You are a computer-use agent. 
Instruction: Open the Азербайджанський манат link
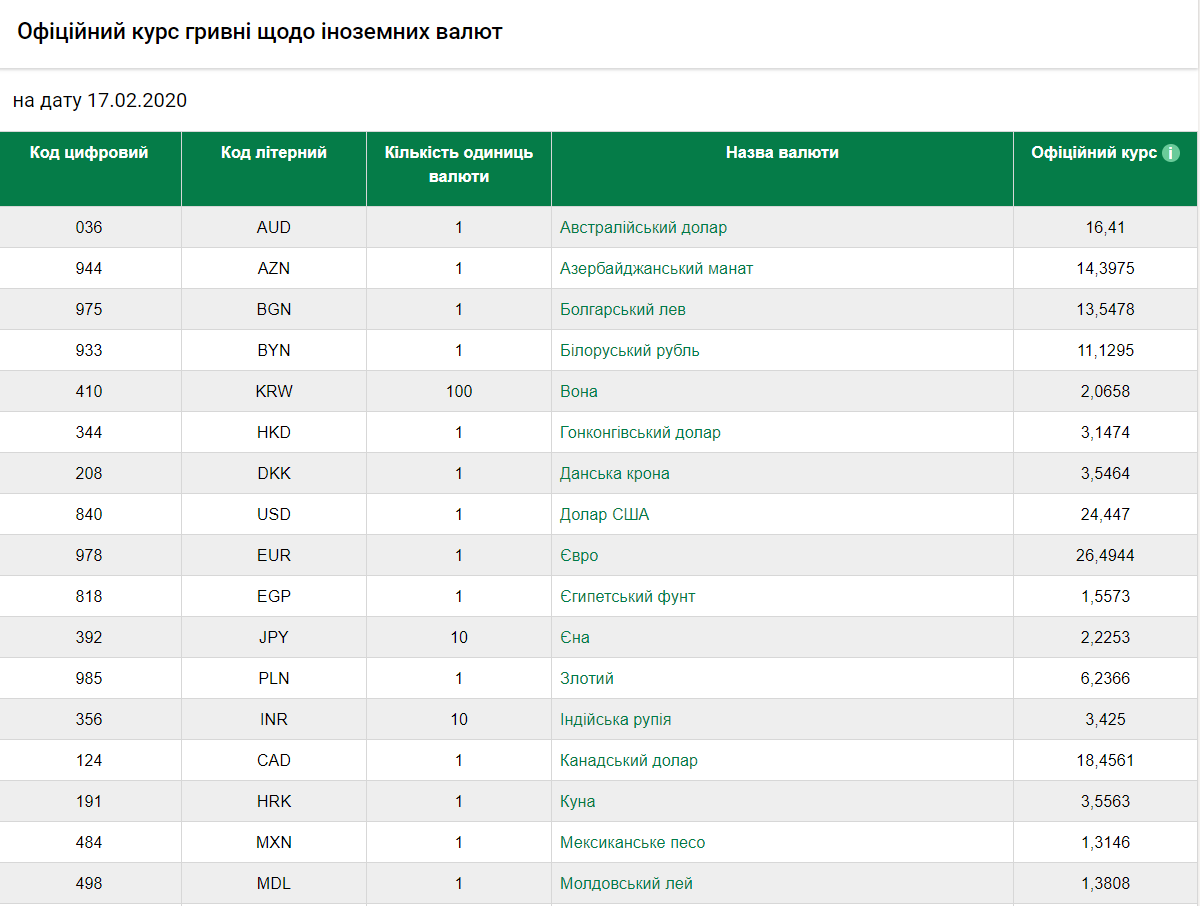[x=656, y=268]
